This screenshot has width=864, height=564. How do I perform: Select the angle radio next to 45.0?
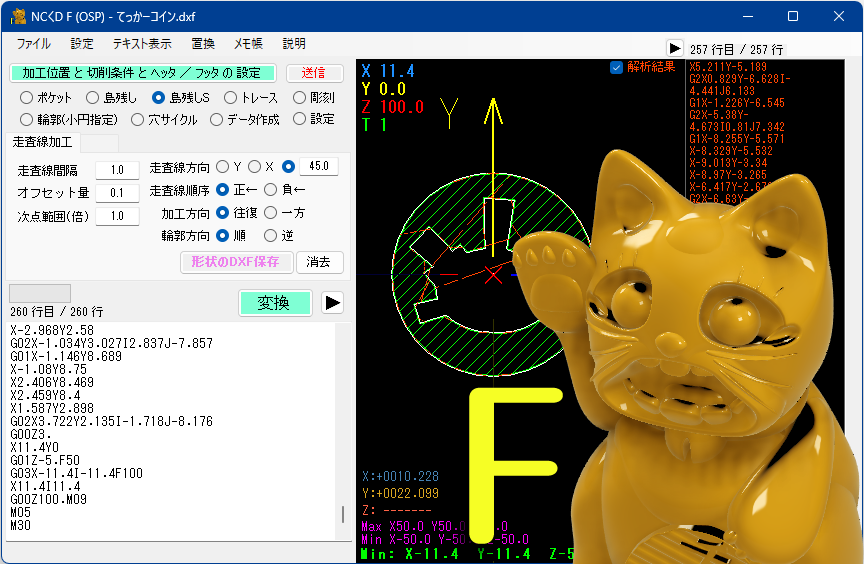[288, 166]
